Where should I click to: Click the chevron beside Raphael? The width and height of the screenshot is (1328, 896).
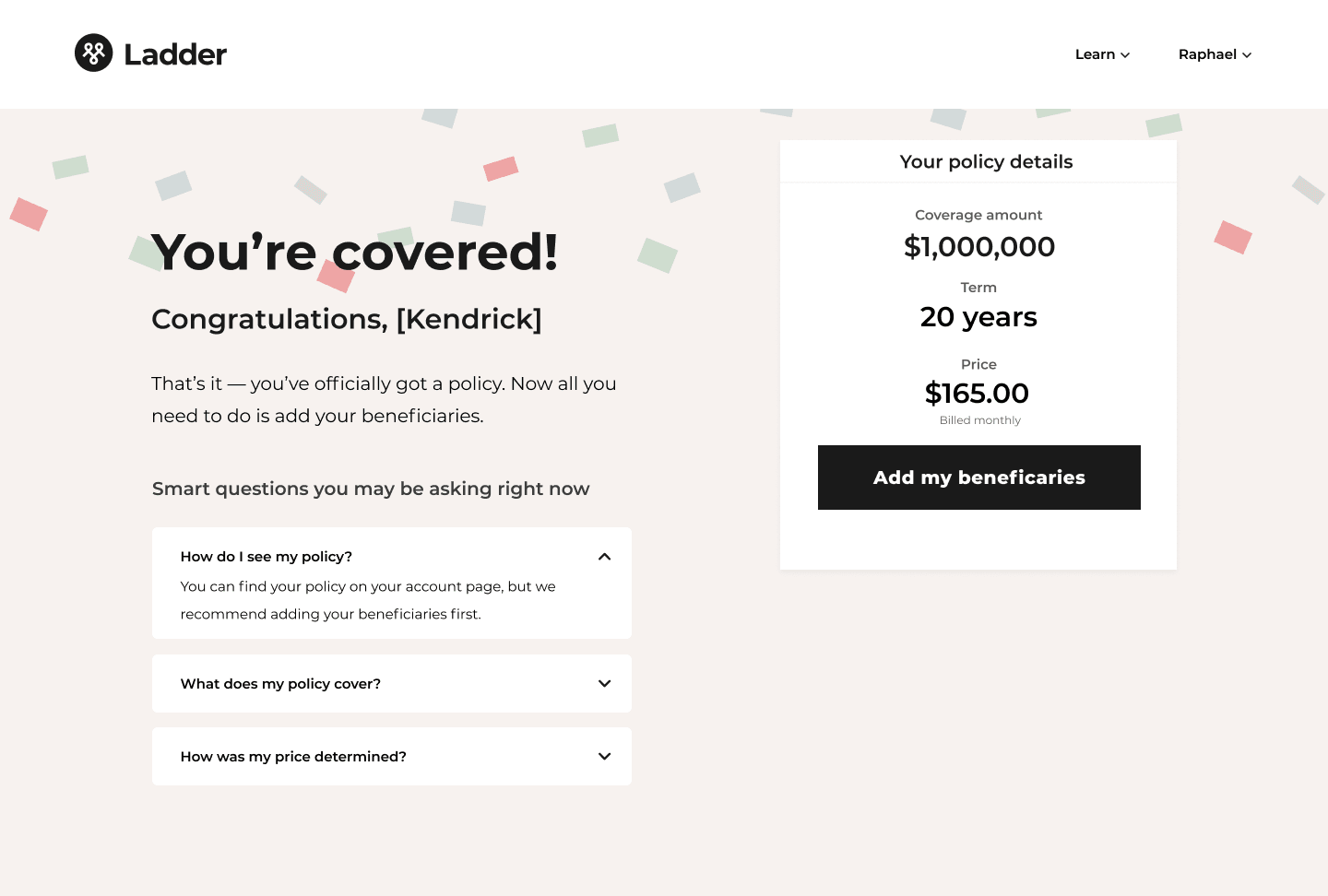coord(1247,55)
